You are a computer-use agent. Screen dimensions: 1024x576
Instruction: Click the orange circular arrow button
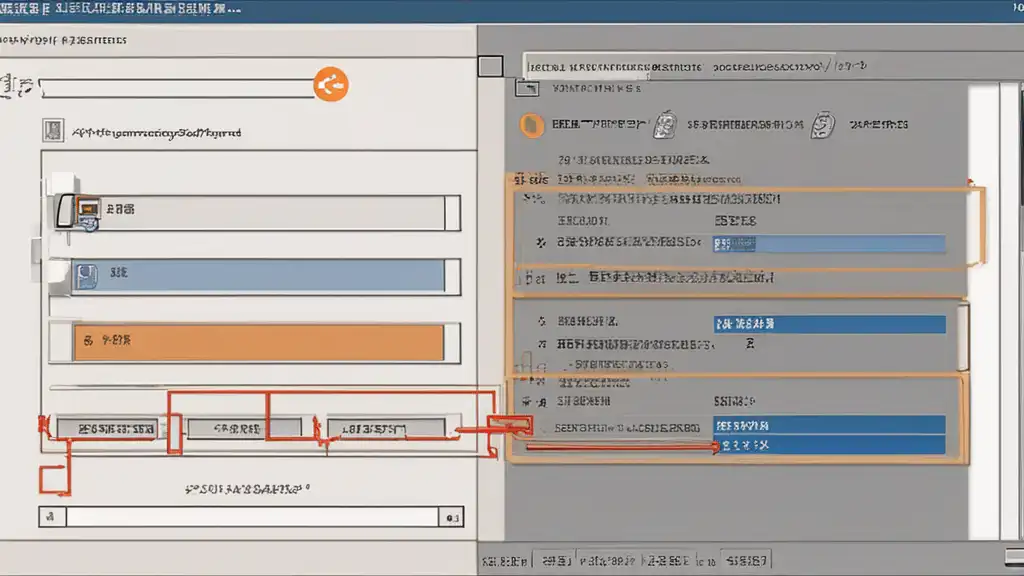(330, 84)
